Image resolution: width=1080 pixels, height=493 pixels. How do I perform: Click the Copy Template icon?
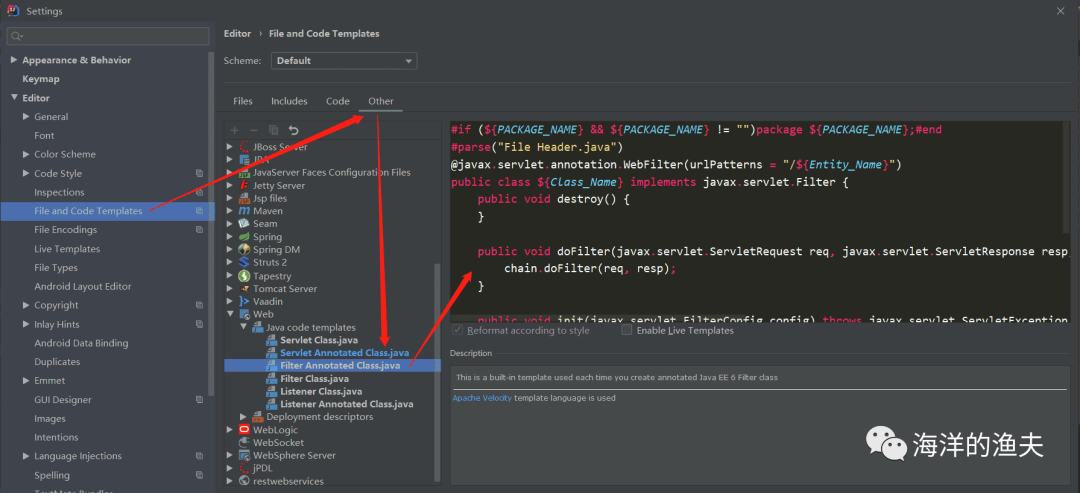coord(273,130)
